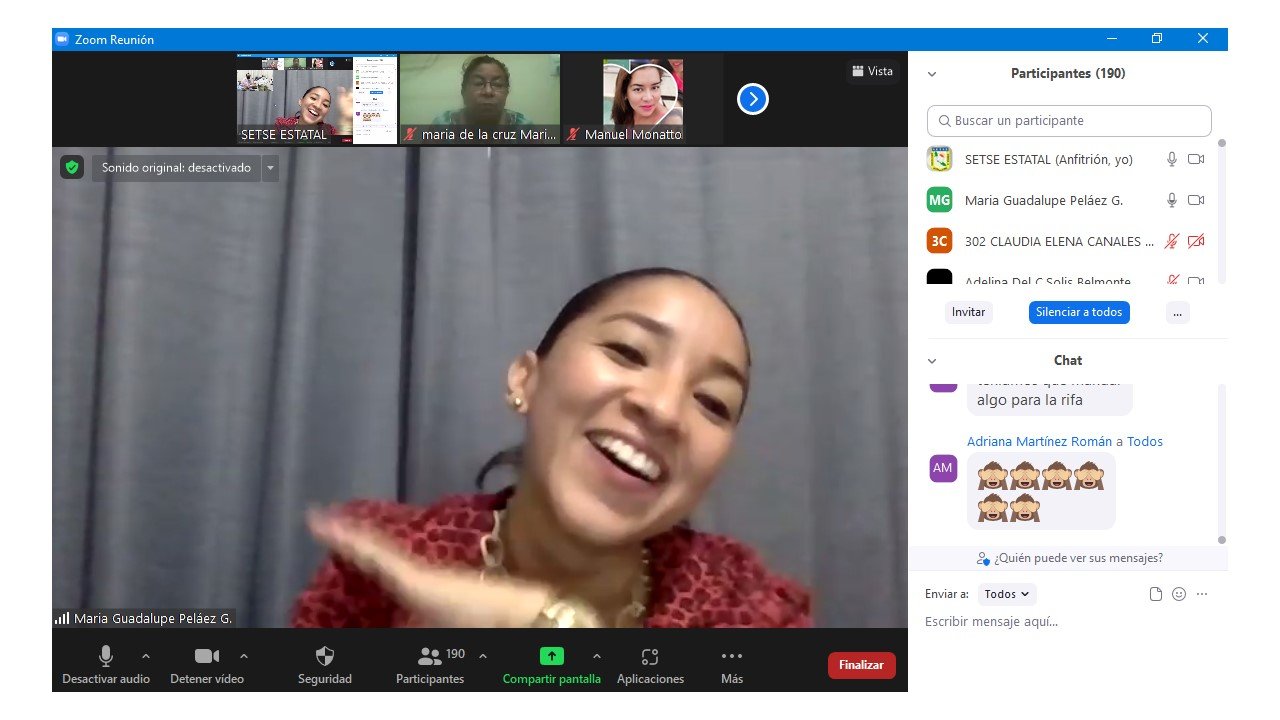
Task: Click the monkey emoji chat message
Action: tap(1041, 491)
